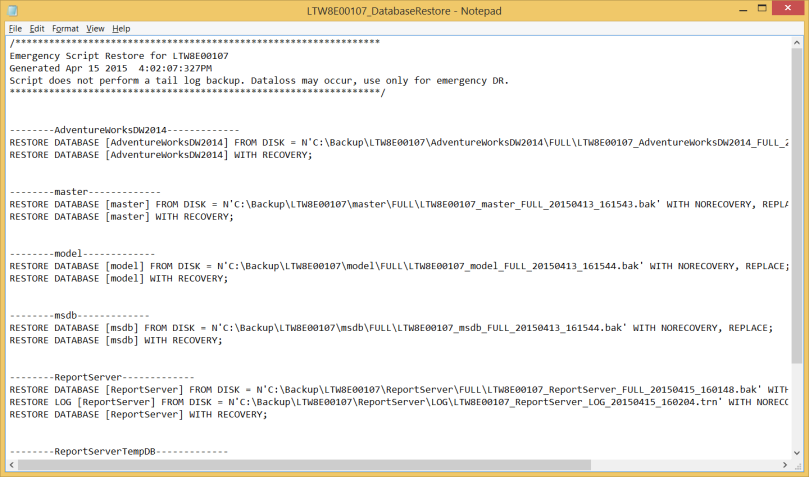Maximize the Notepad window
Viewport: 809px width, 477px height.
tap(762, 9)
